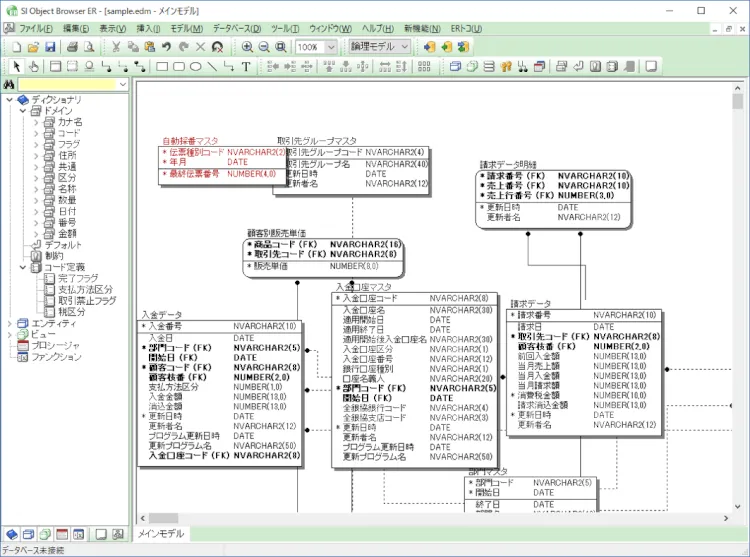Screen dimensions: 750x557
Task: Select the arrow pointer tool
Action: pos(17,67)
